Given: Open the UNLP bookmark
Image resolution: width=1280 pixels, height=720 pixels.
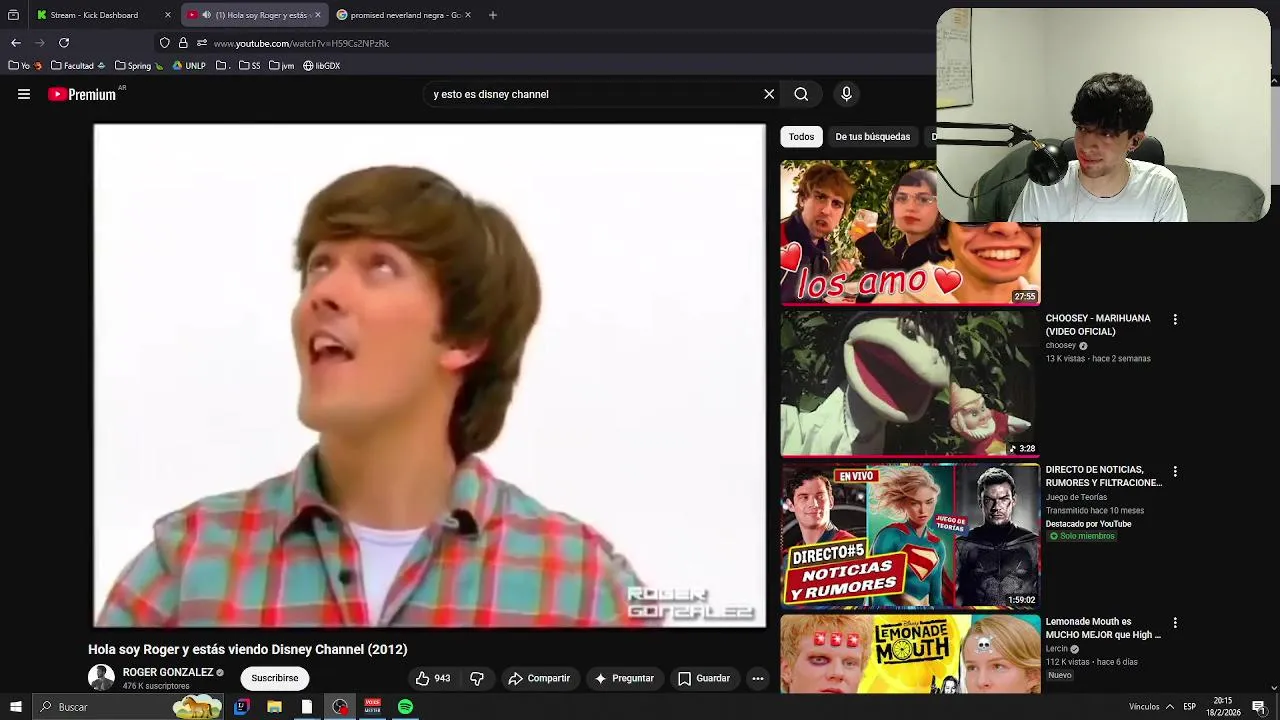Looking at the screenshot, I should pos(189,66).
